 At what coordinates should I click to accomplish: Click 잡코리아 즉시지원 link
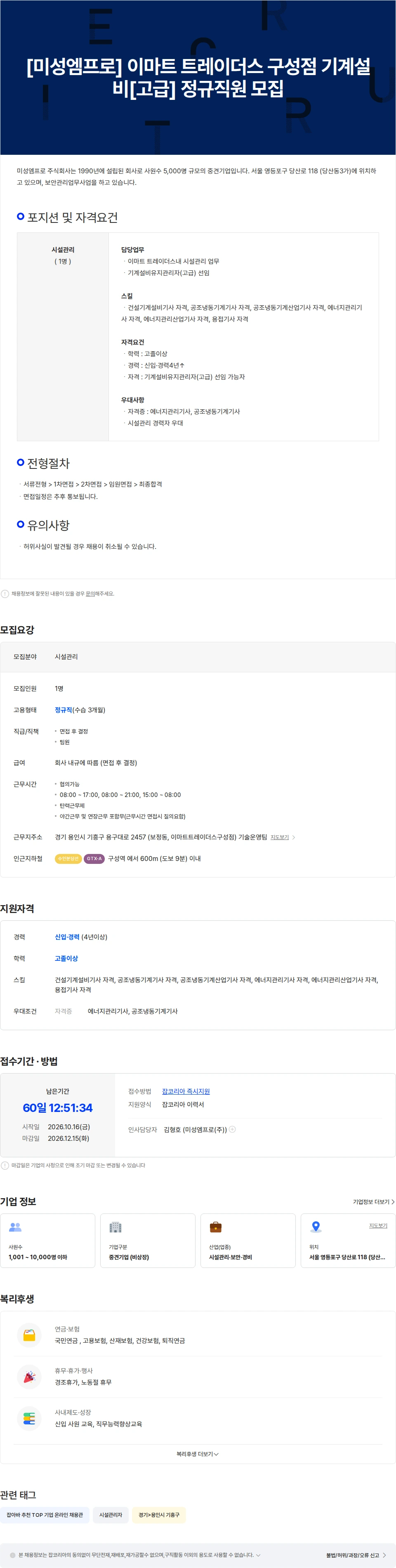186,1091
